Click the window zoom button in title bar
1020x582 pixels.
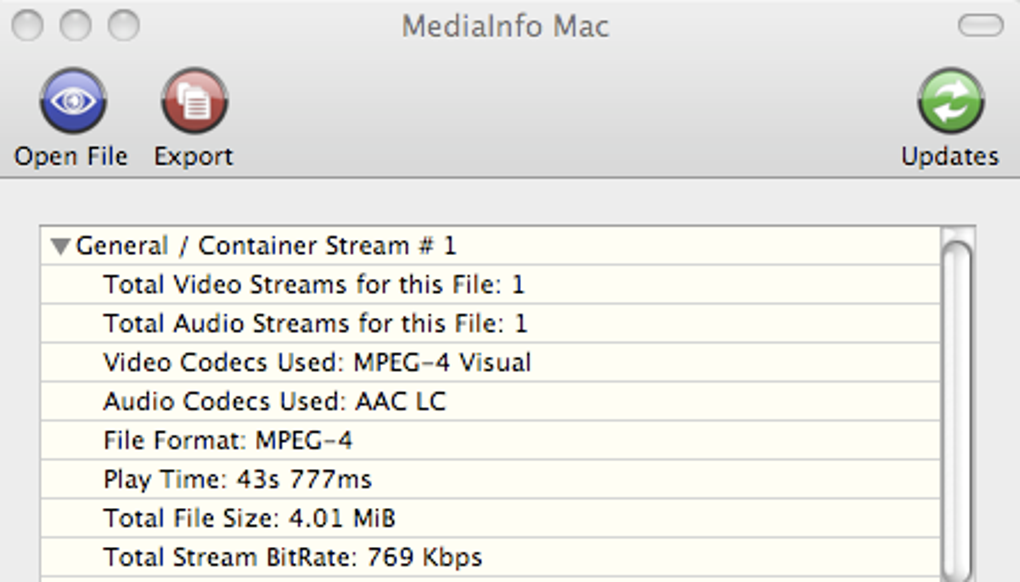[124, 25]
